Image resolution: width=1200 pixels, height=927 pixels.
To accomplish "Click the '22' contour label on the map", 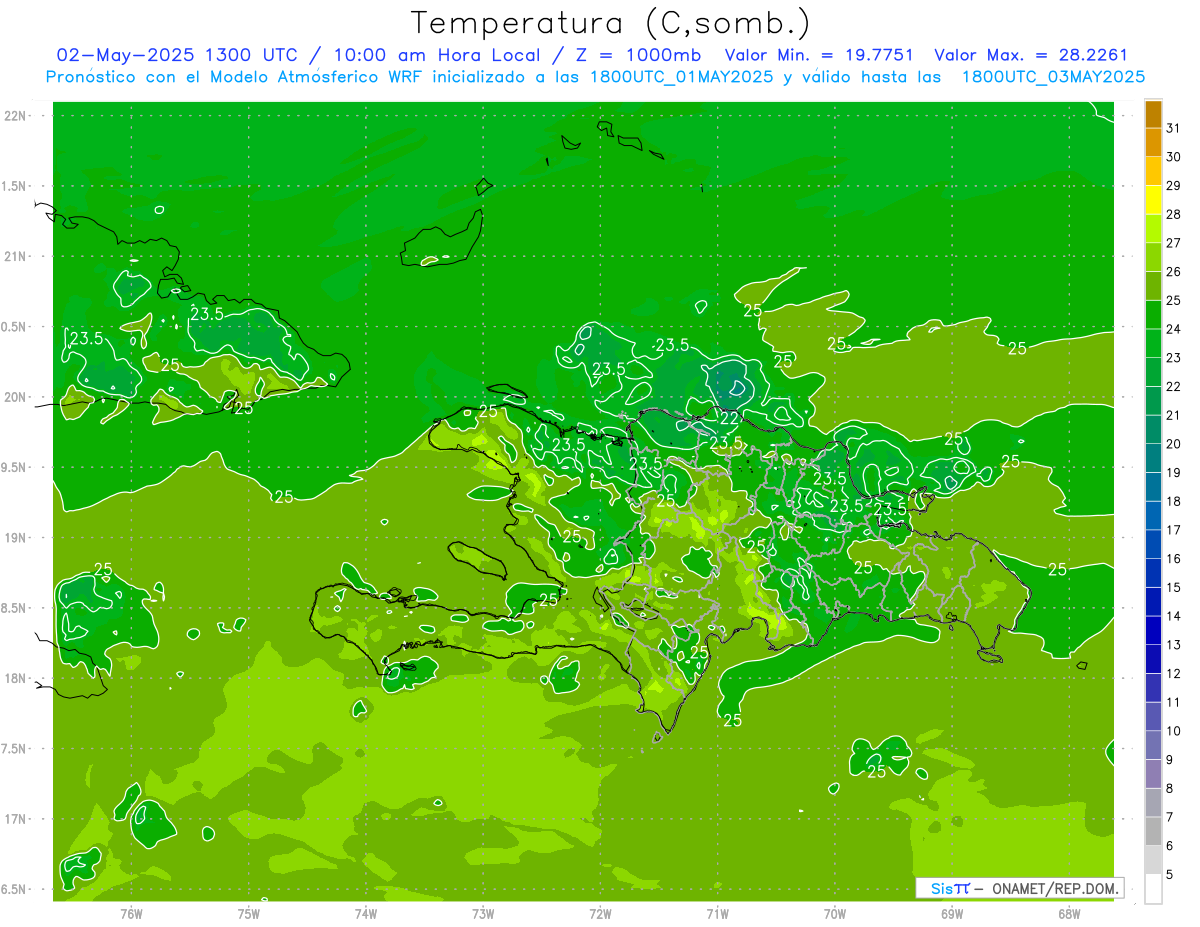I will [730, 418].
